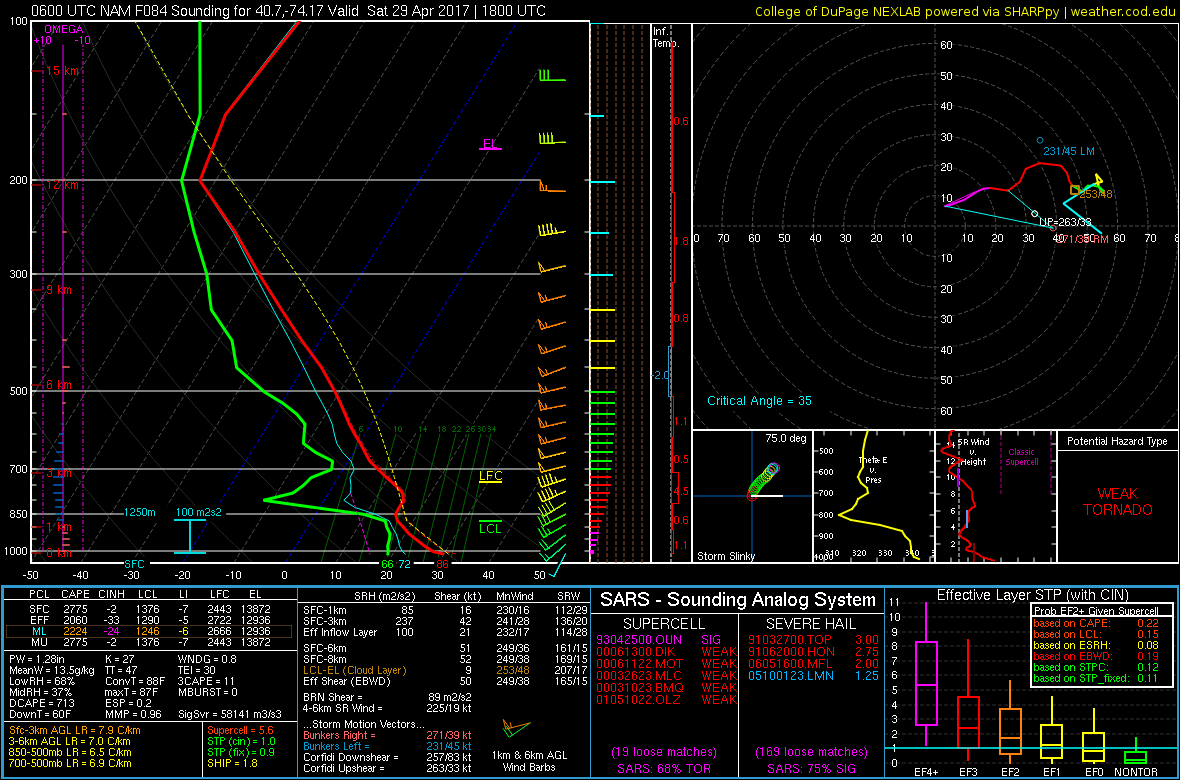Screen dimensions: 1180x780
Task: Click the magenta EF4+ box plot
Action: click(x=927, y=683)
